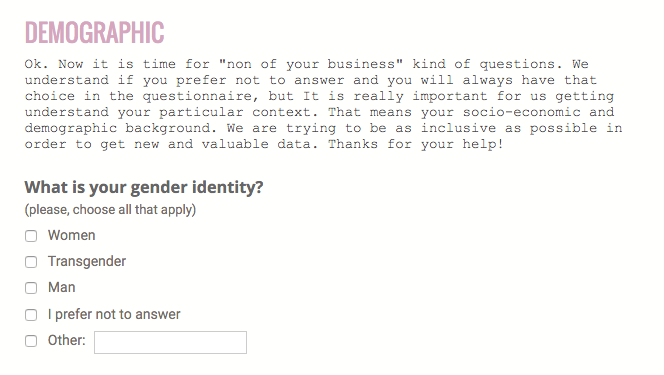Click the 'I prefer not to answer' label text

(114, 314)
